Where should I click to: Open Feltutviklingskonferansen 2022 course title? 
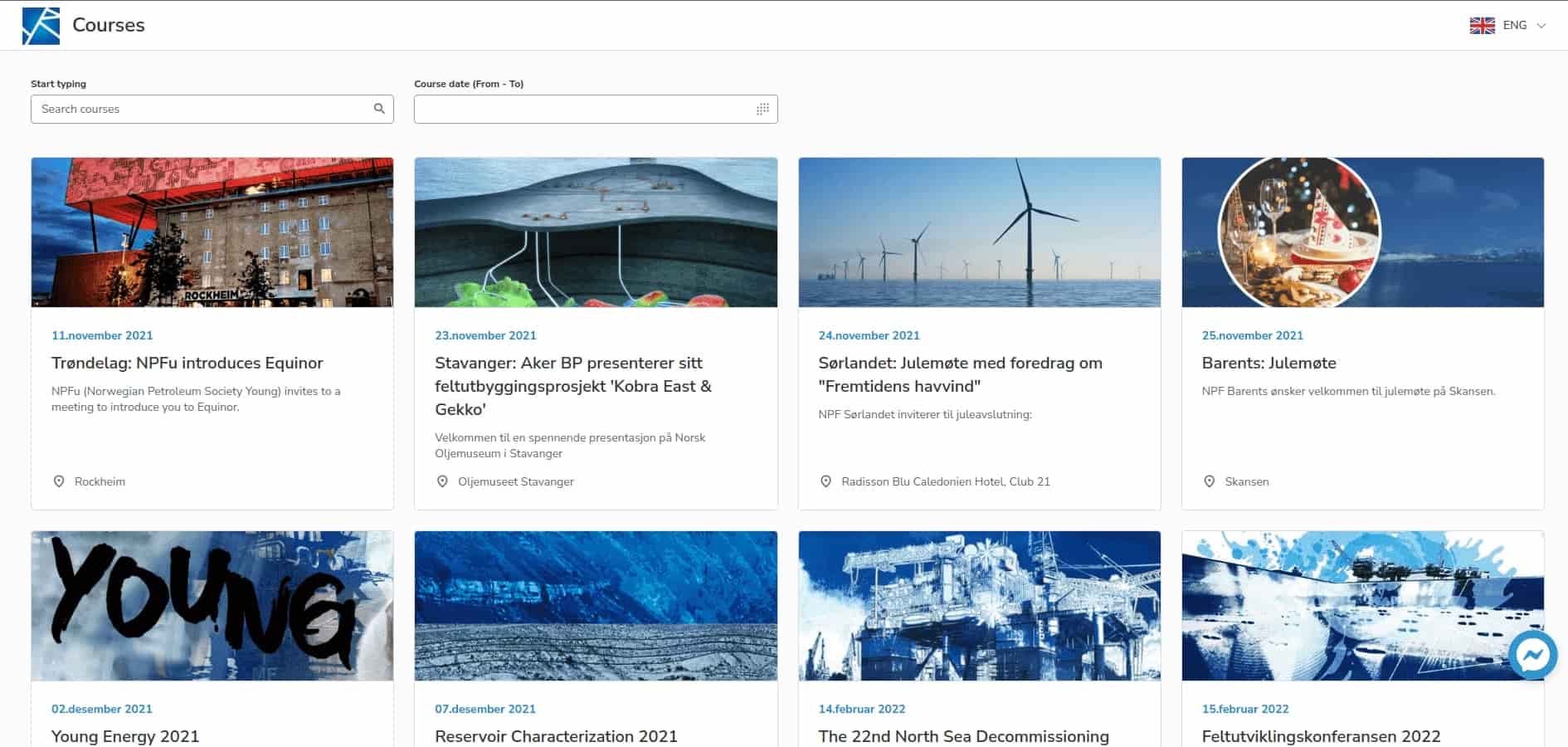(1321, 736)
